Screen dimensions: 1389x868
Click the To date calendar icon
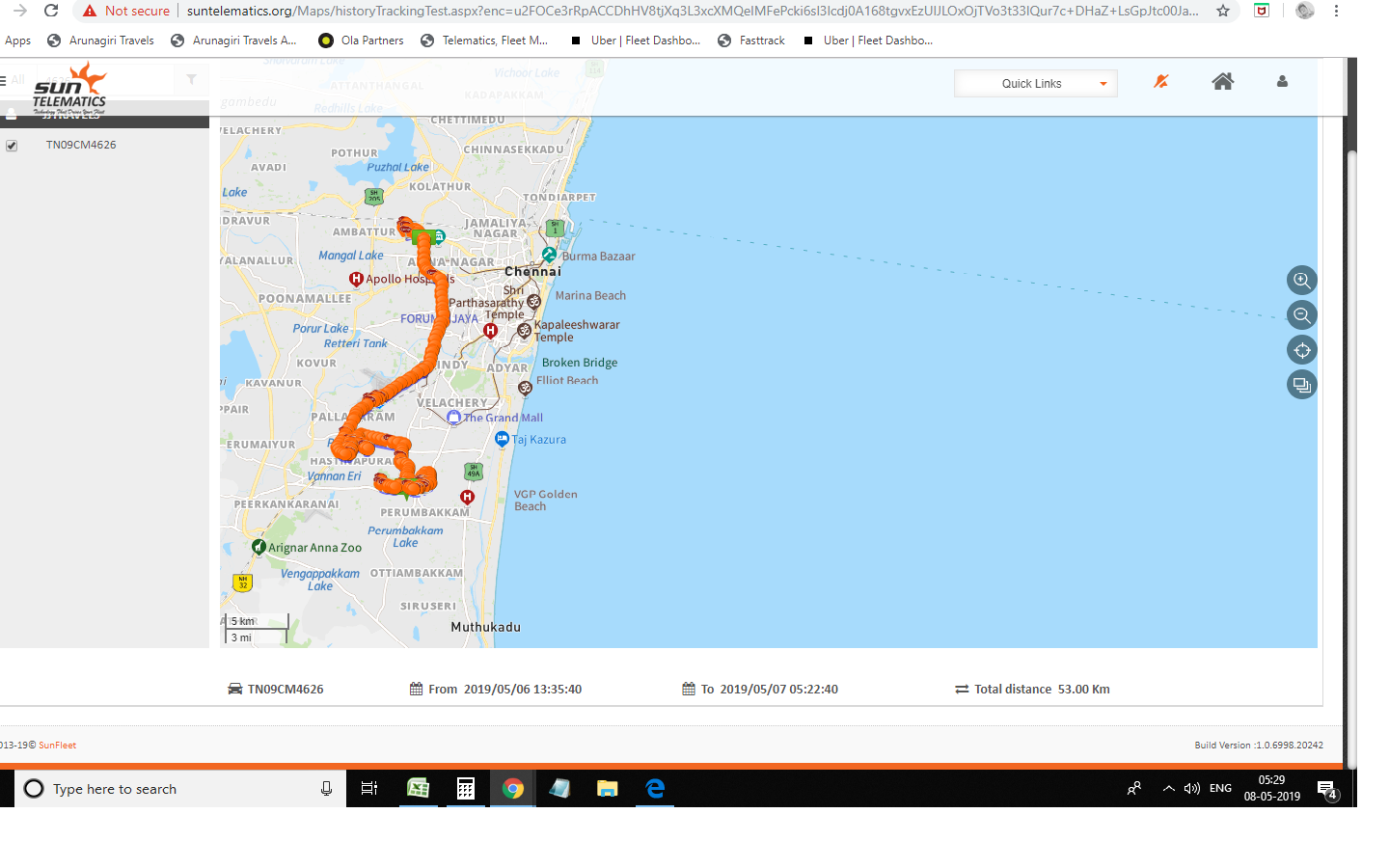[x=689, y=689]
